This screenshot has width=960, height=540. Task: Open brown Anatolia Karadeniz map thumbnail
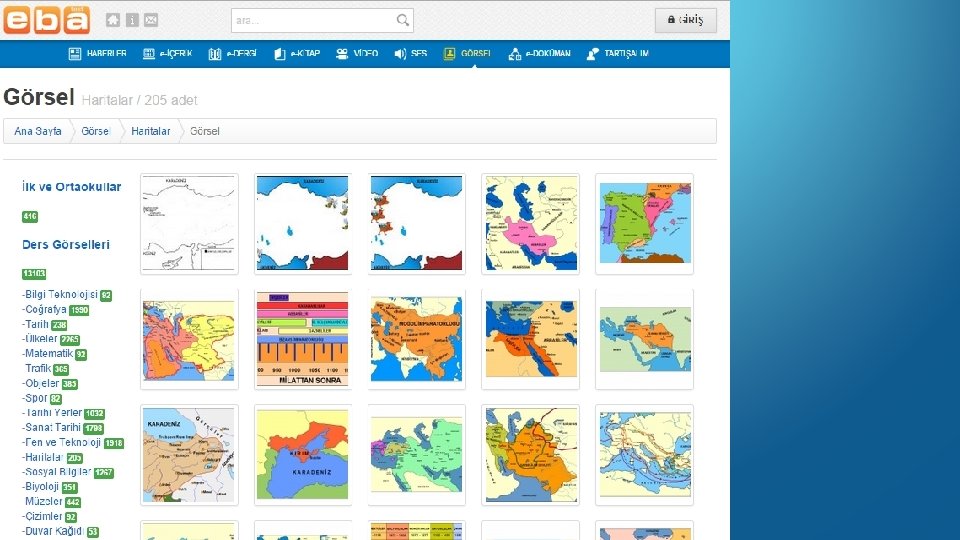pyautogui.click(x=189, y=454)
